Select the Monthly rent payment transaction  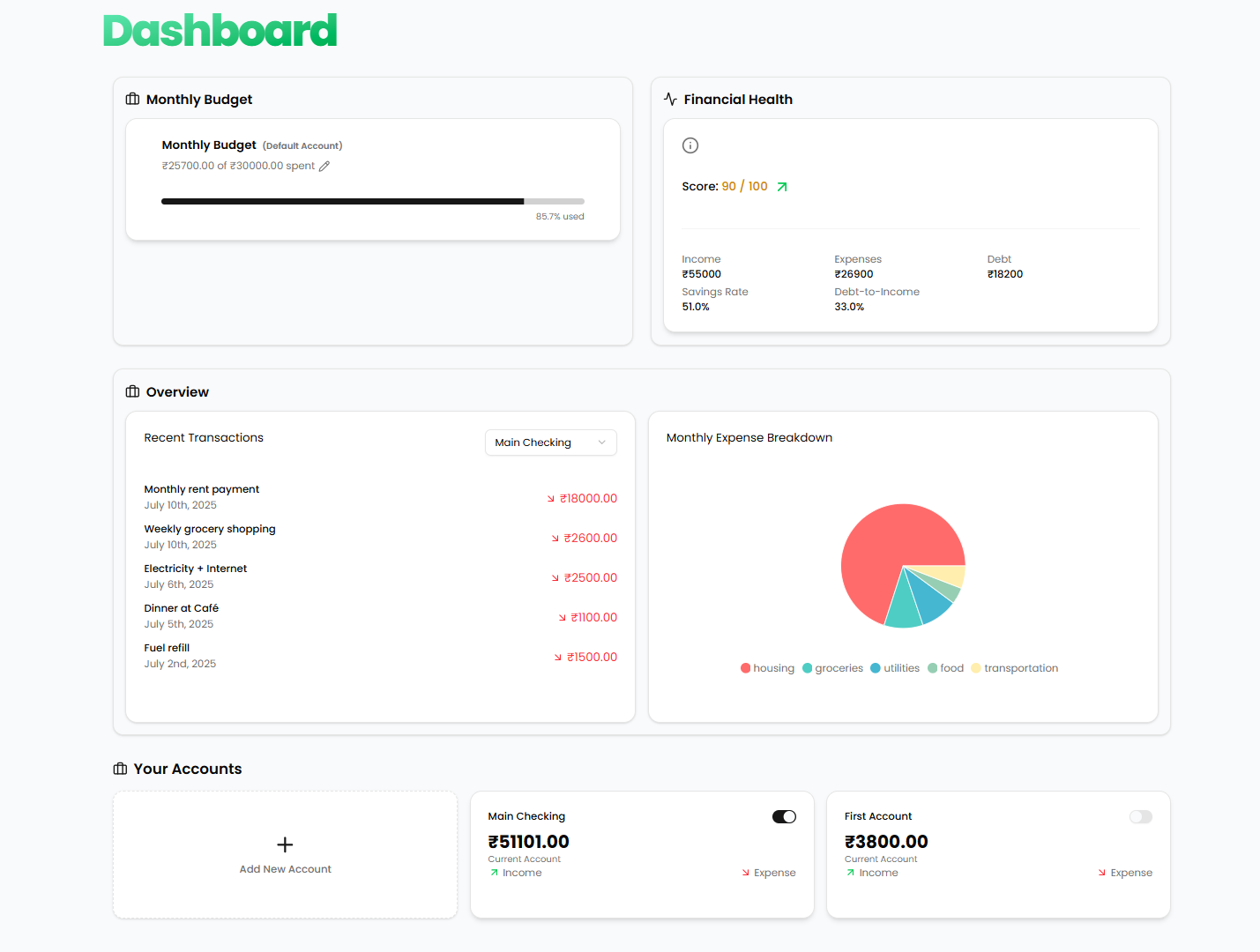click(201, 489)
